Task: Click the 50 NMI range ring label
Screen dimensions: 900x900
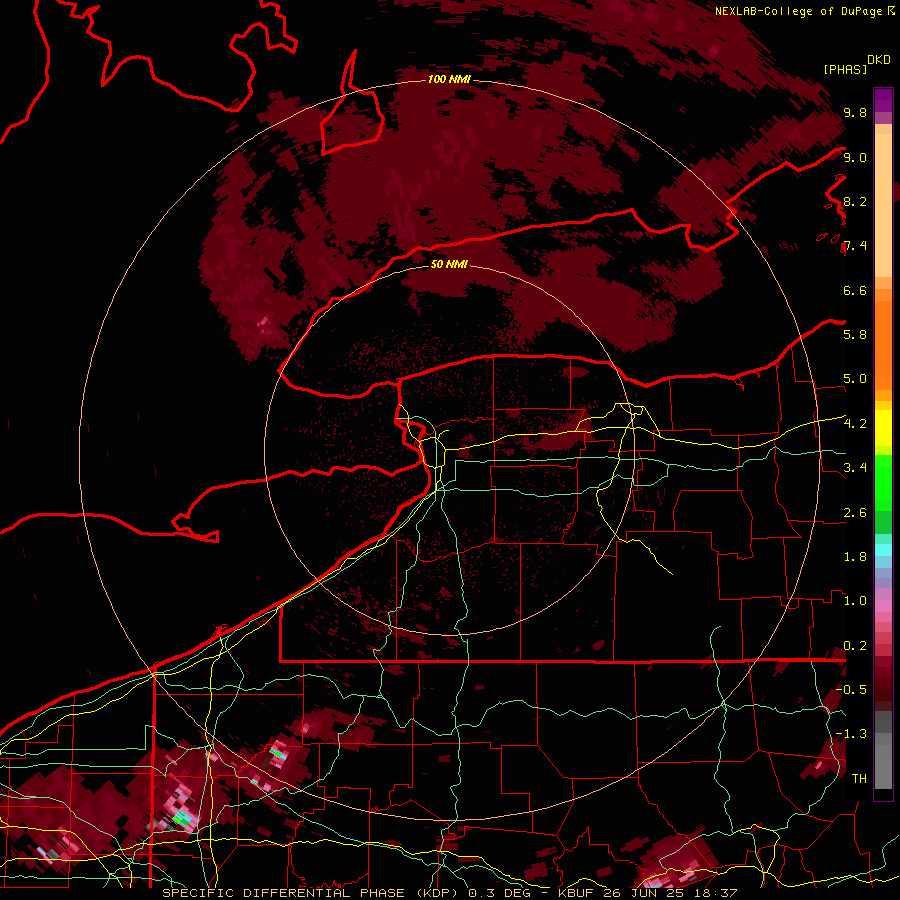Action: click(x=449, y=264)
